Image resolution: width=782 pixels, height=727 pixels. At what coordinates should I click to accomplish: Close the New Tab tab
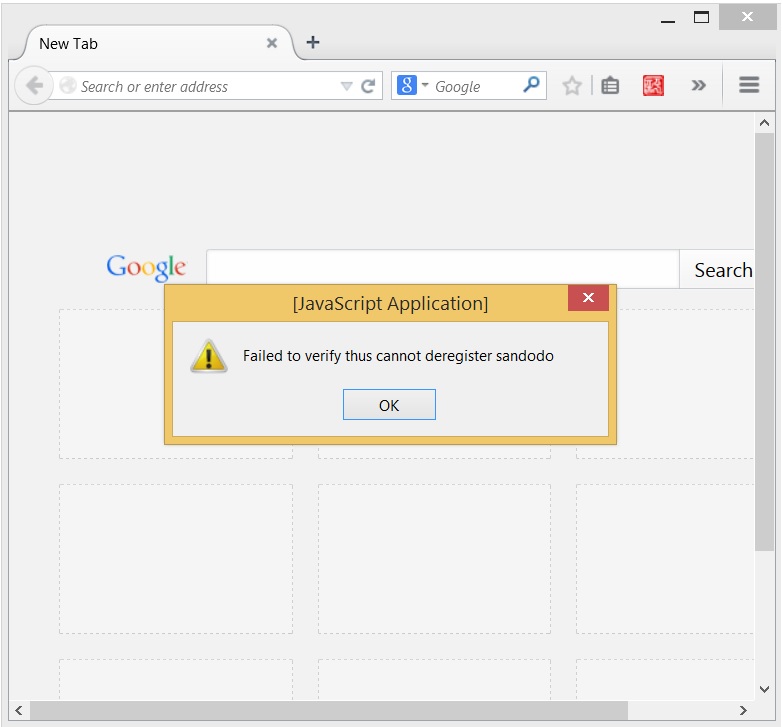(272, 43)
